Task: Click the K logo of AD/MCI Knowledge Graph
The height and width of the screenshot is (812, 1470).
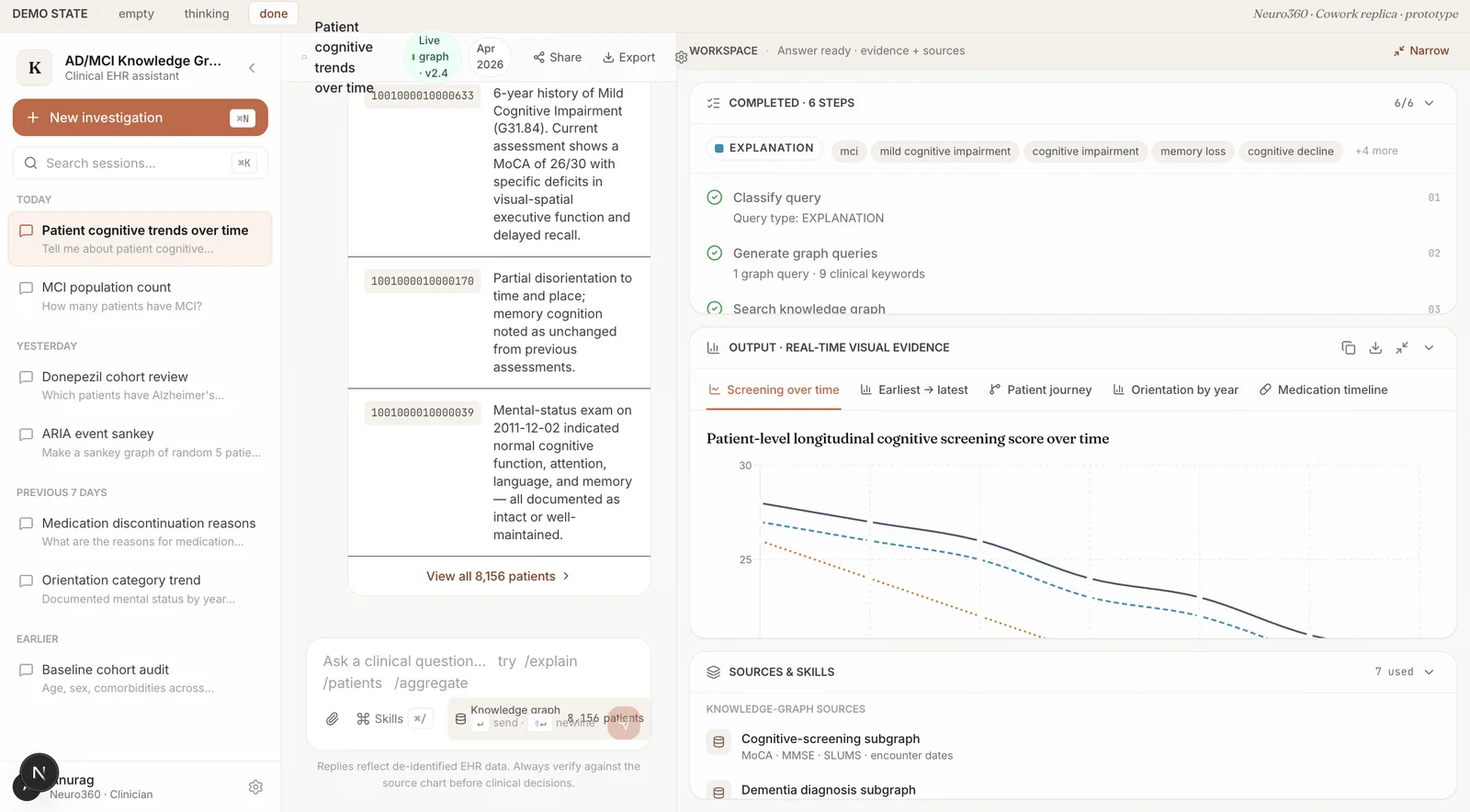Action: 35,68
